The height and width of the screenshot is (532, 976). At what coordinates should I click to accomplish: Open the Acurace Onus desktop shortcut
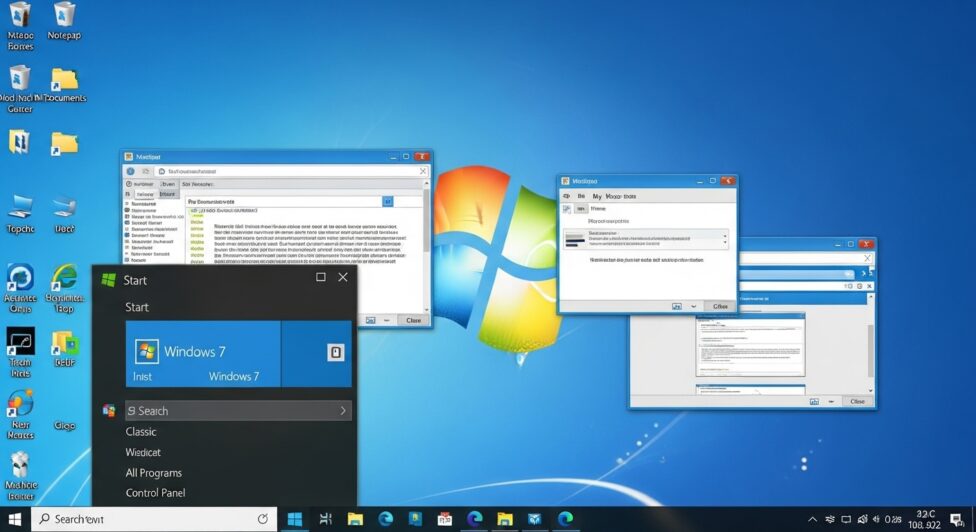pyautogui.click(x=20, y=288)
